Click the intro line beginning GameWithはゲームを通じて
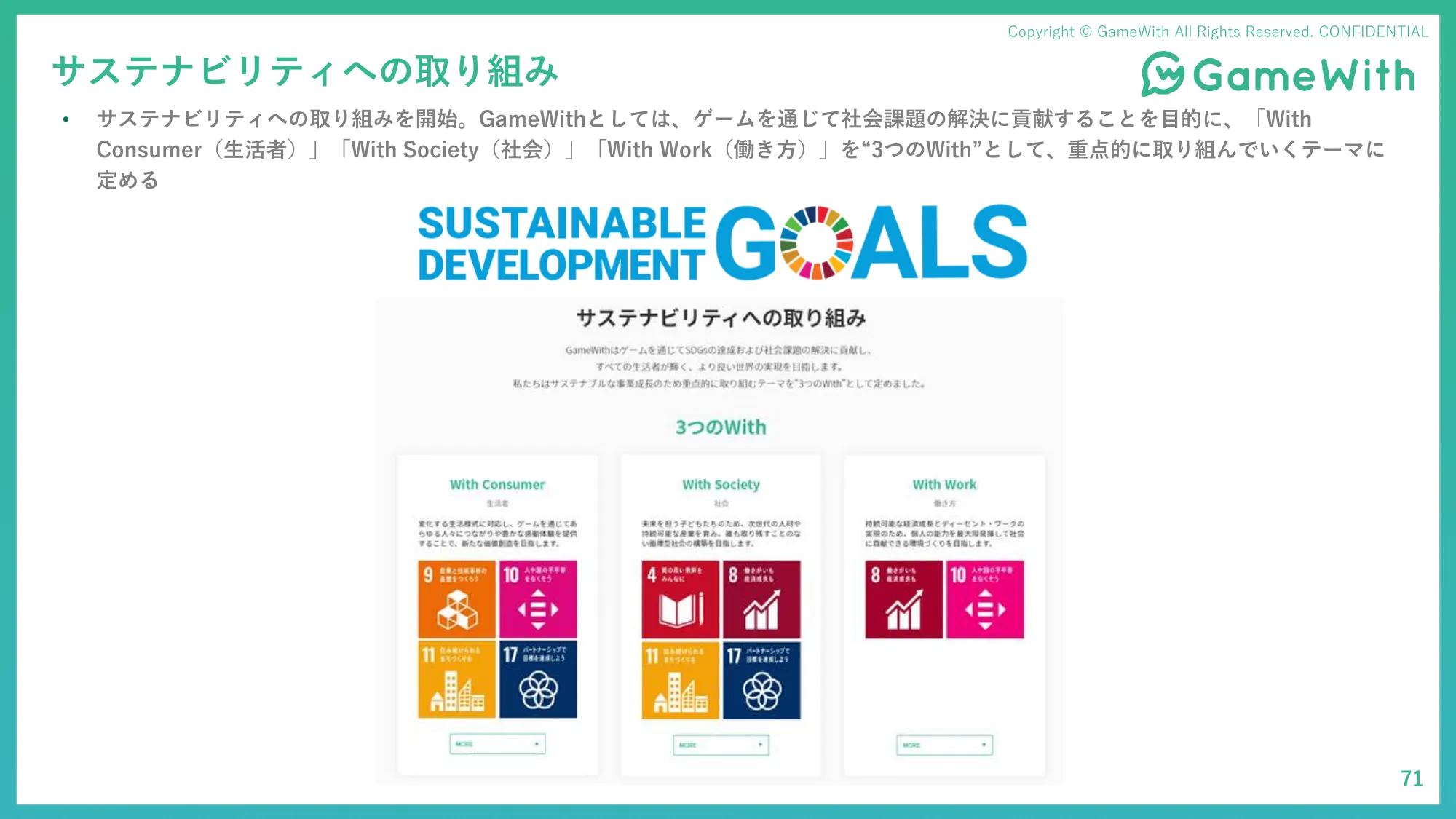This screenshot has width=1456, height=819. [x=719, y=350]
